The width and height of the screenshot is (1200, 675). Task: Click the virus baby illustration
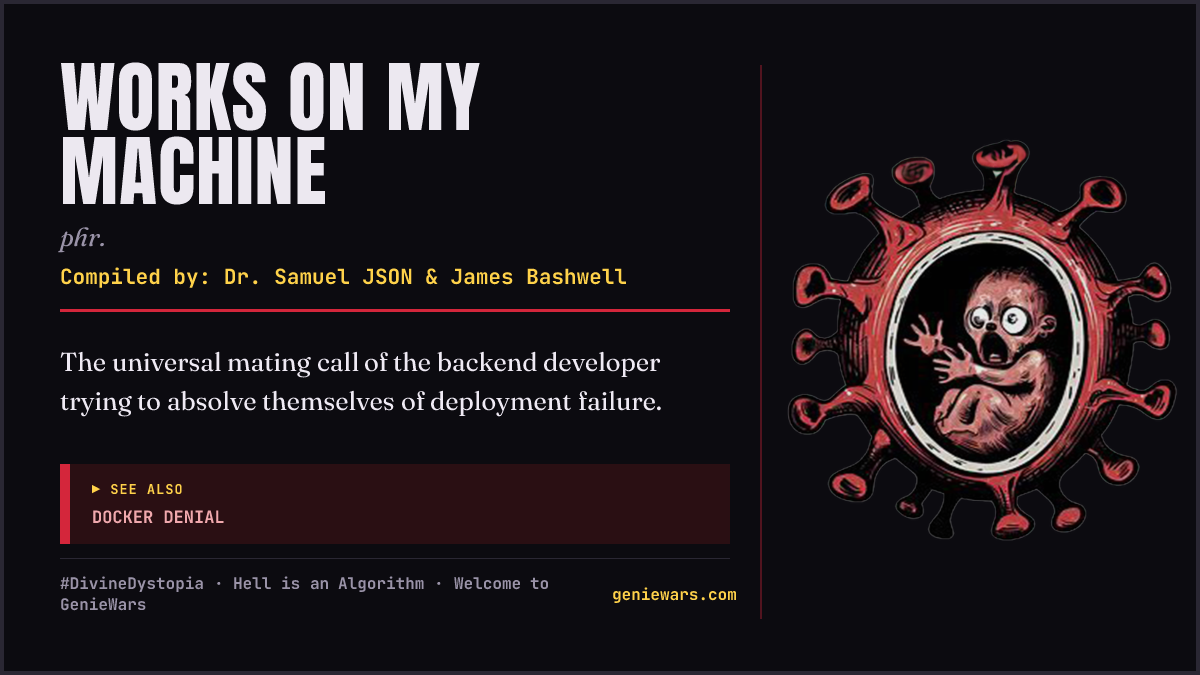[x=981, y=341]
